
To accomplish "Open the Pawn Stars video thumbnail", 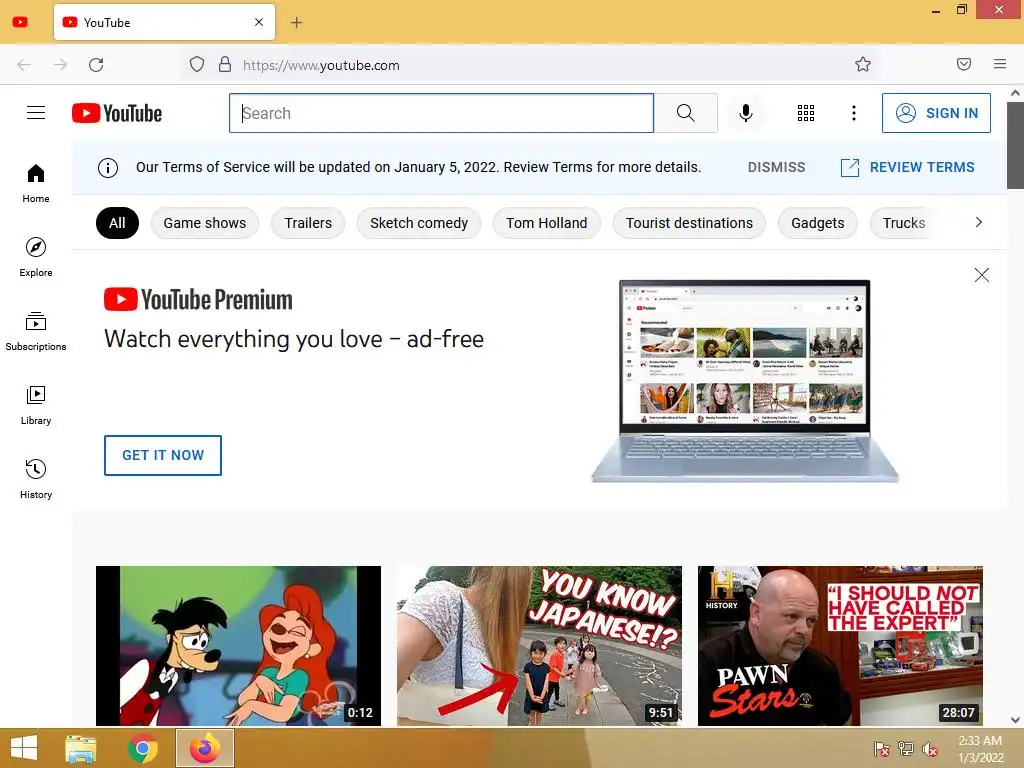I will pos(840,646).
